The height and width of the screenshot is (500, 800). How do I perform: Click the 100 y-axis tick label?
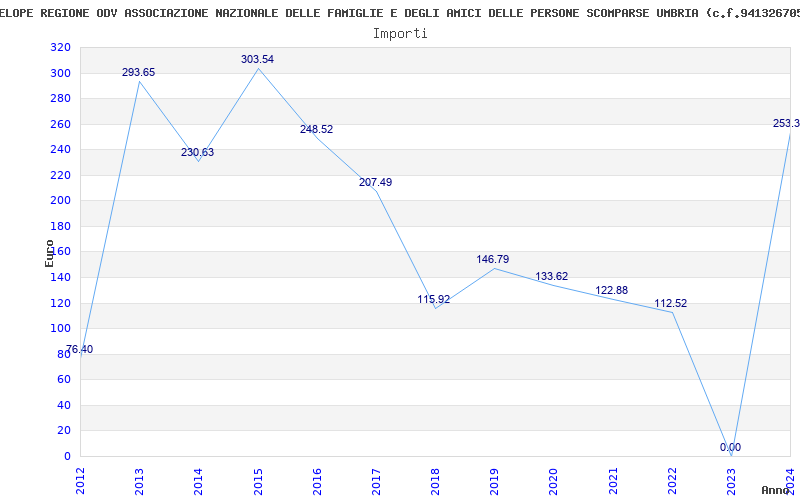[60, 329]
